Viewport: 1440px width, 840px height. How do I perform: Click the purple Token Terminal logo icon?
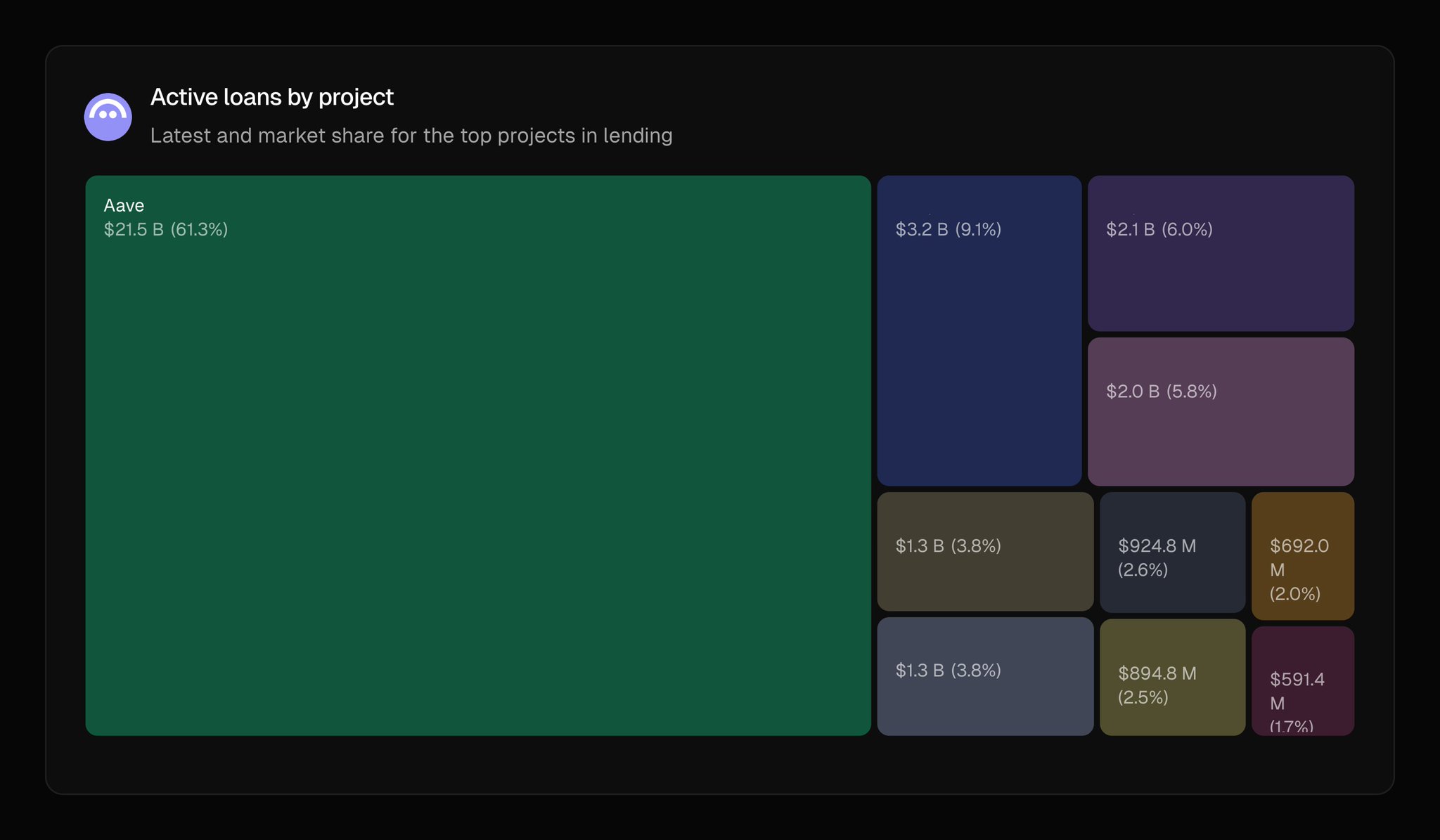click(108, 117)
